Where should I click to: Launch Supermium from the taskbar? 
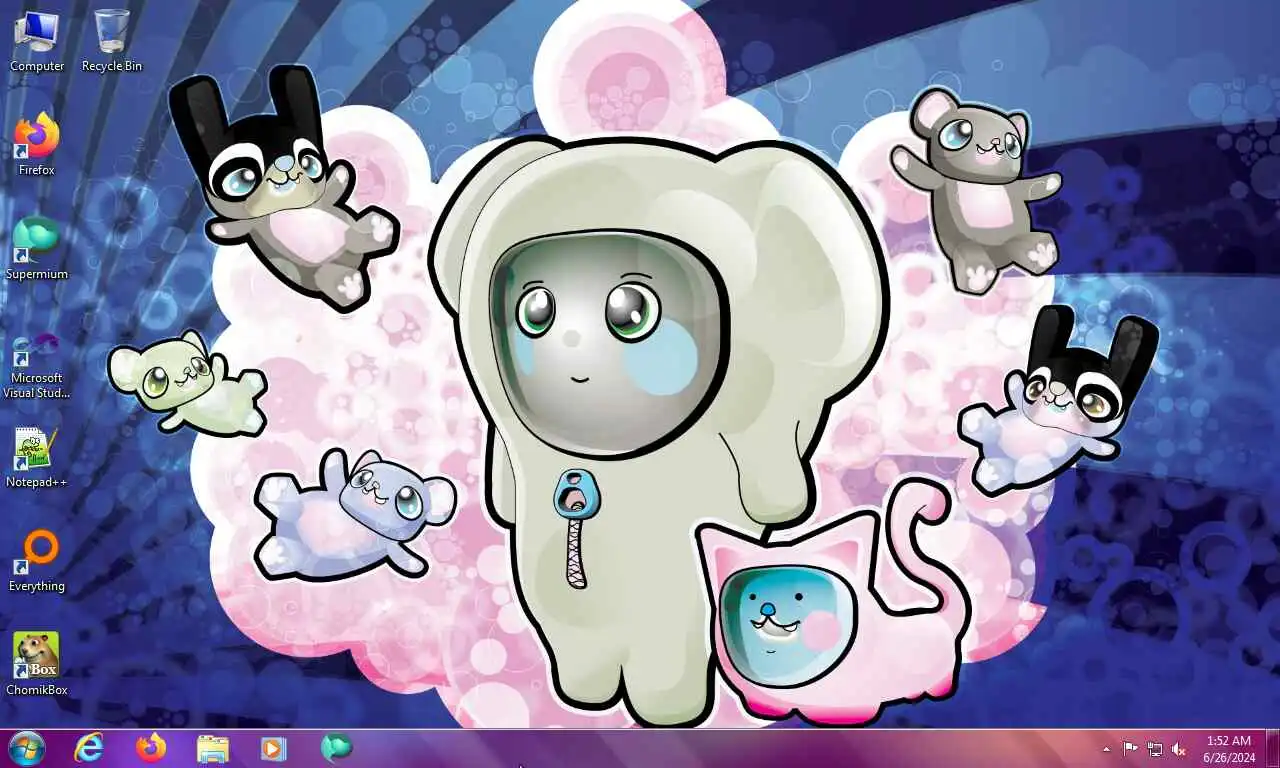(336, 748)
